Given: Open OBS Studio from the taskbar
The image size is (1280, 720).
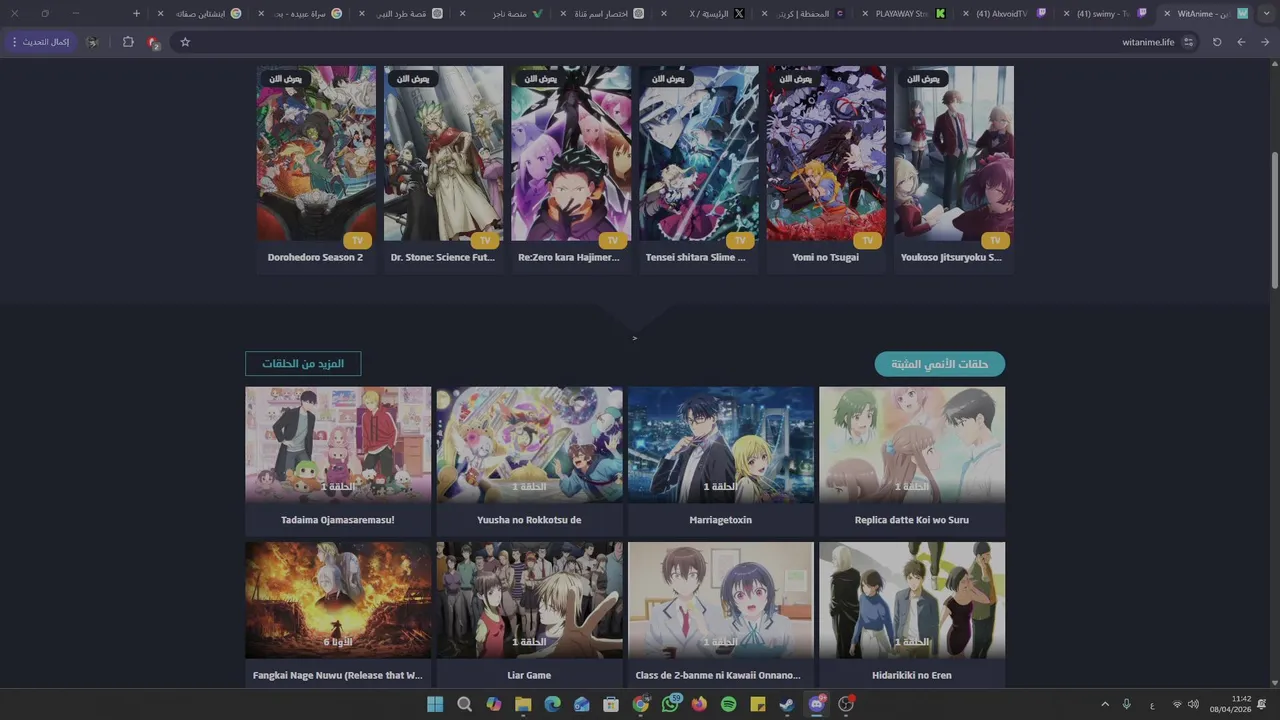Looking at the screenshot, I should tap(846, 704).
